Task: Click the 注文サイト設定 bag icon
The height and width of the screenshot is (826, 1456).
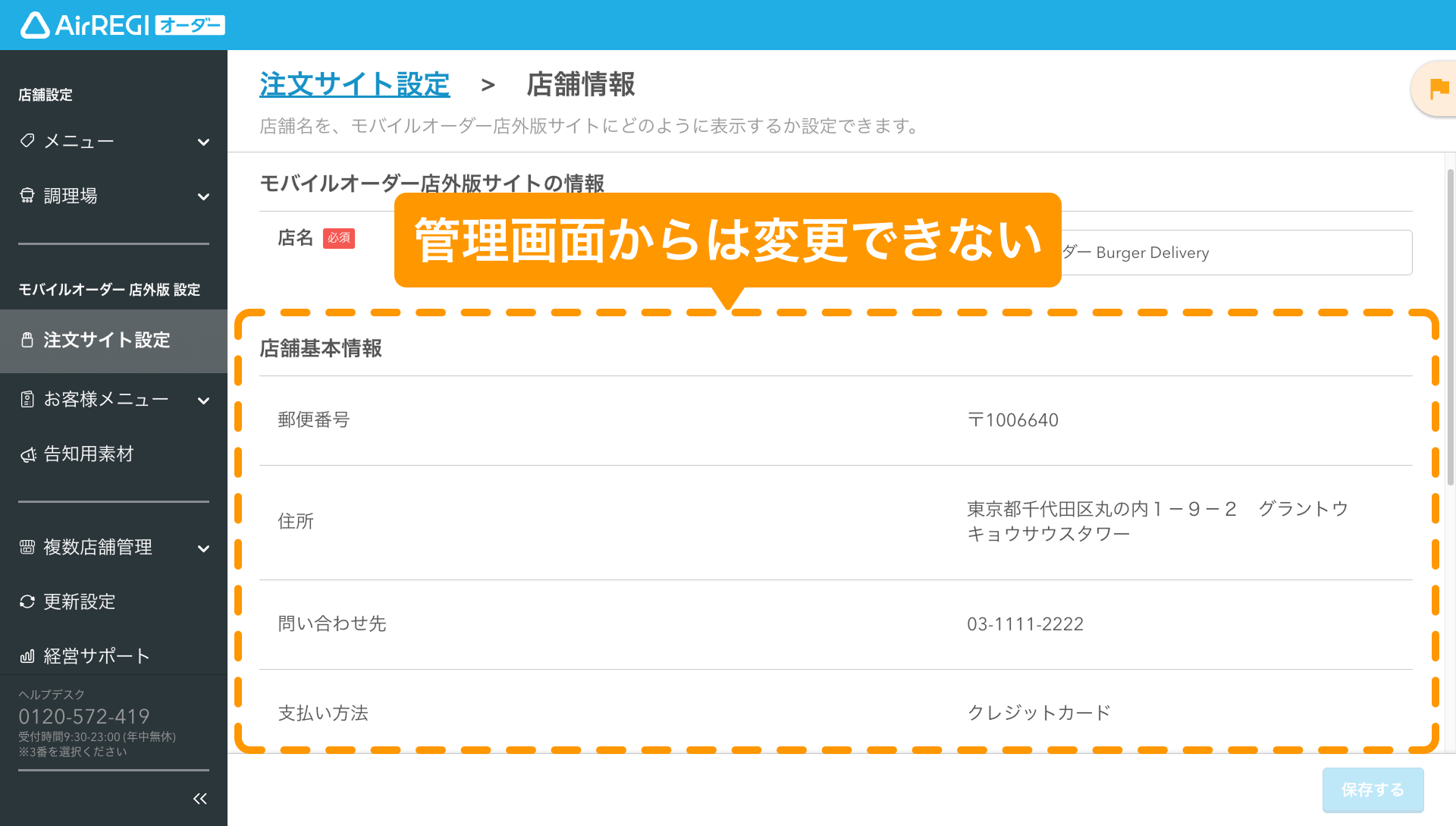Action: point(27,340)
